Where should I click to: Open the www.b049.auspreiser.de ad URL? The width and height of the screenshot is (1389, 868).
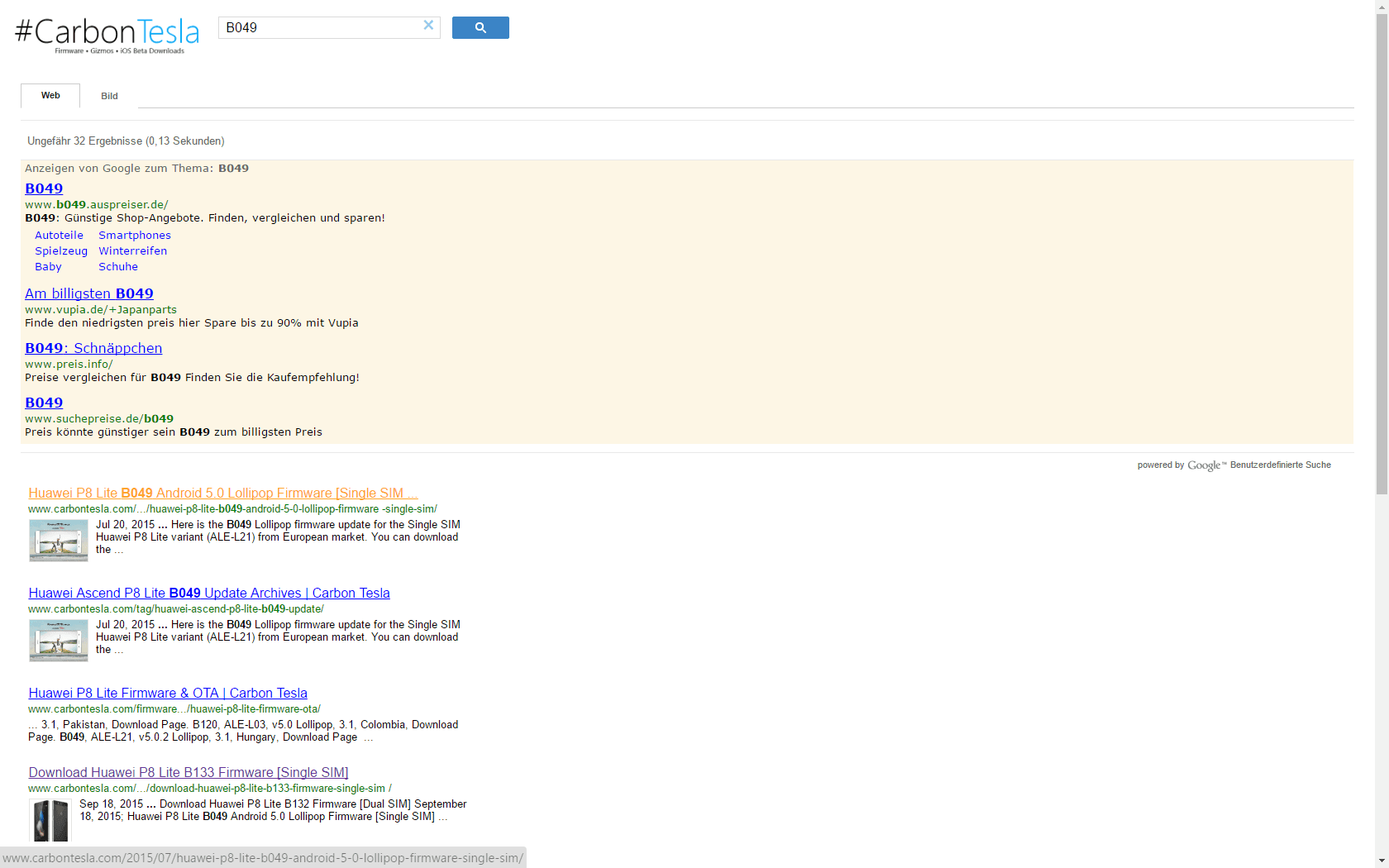coord(97,204)
